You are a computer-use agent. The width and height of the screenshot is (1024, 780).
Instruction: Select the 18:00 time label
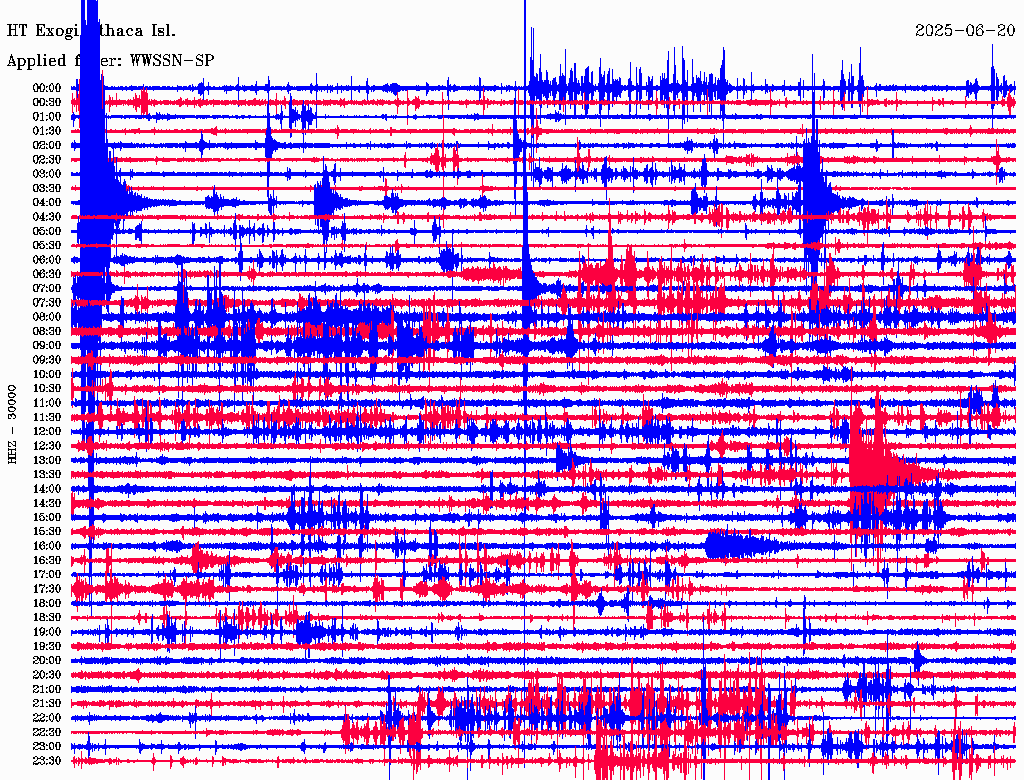coord(47,603)
